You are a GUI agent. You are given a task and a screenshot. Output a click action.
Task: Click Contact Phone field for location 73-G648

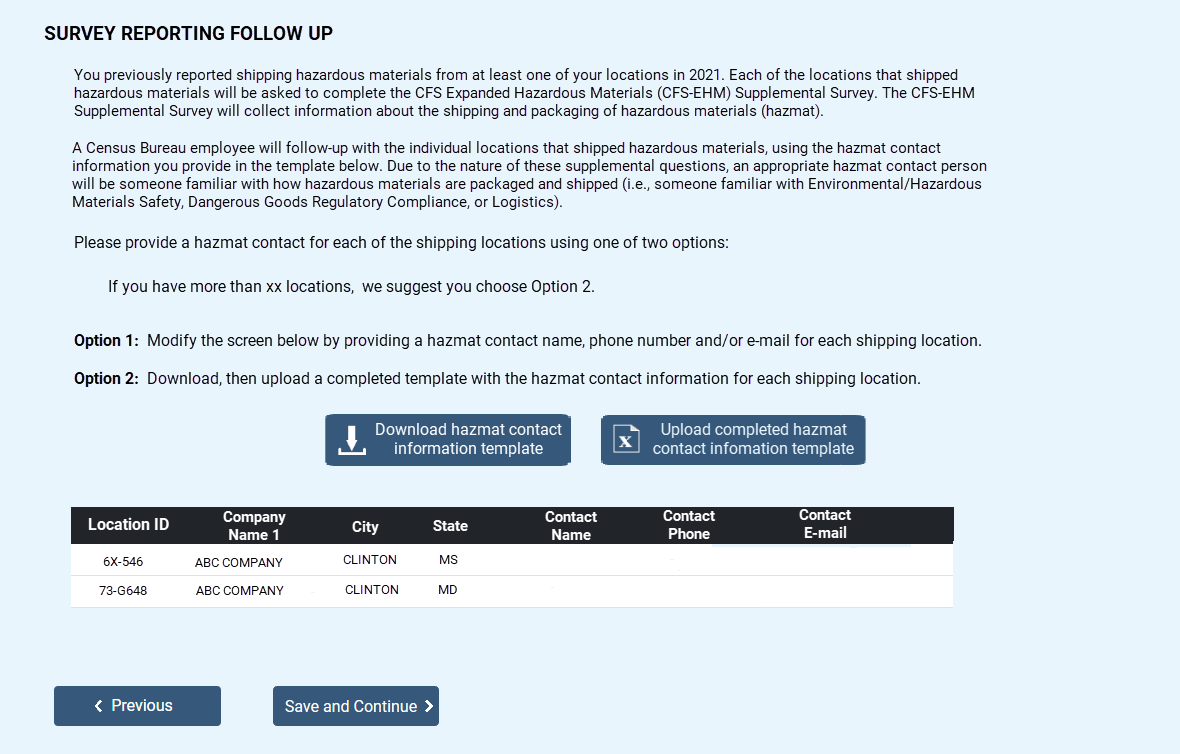[689, 591]
